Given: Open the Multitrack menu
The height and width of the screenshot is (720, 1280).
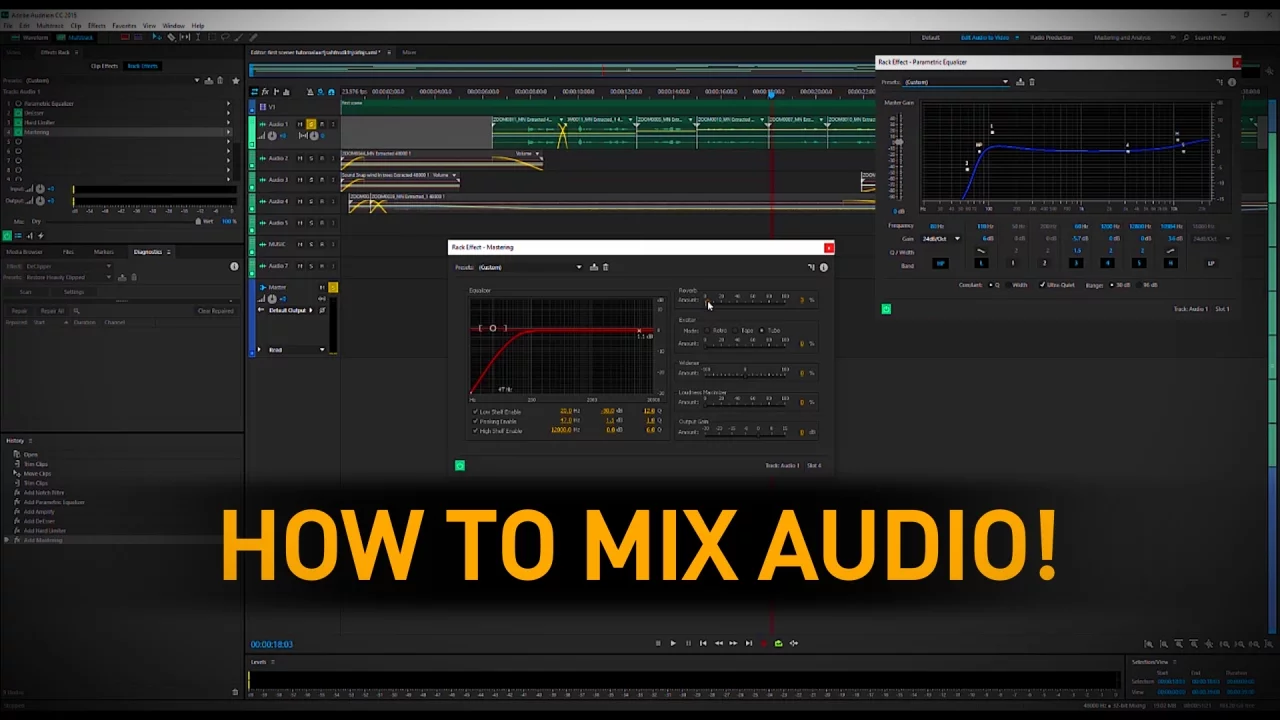Looking at the screenshot, I should point(50,26).
